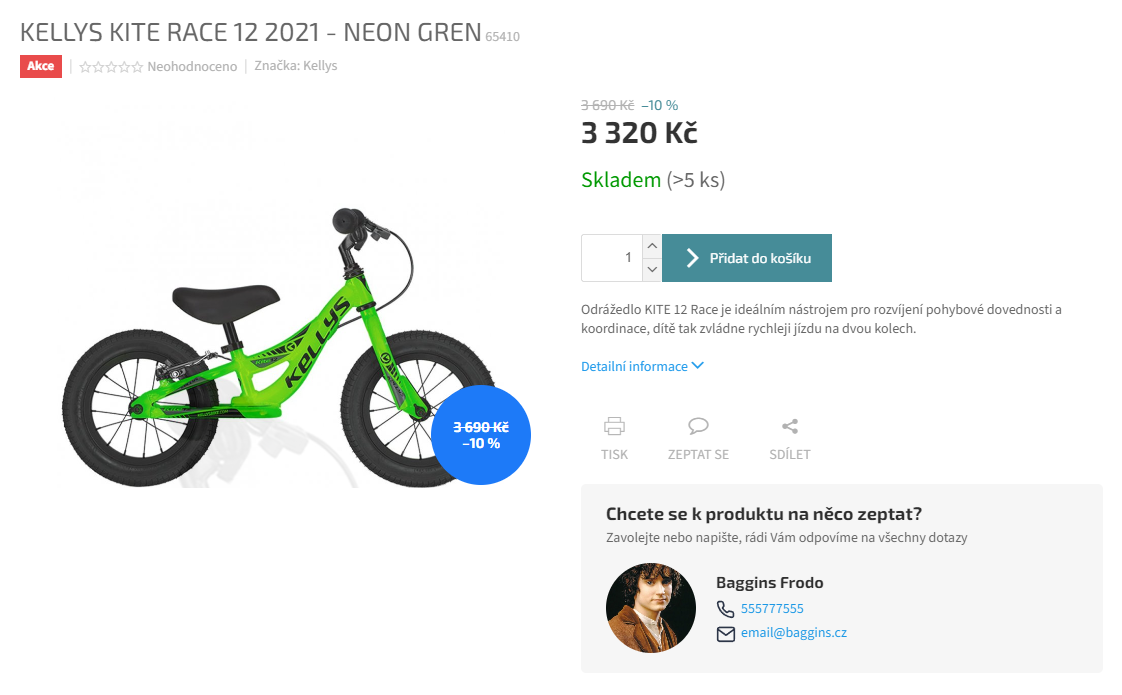Screen dimensions: 1122x695
Task: Open the email@baggins.cz email link
Action: coord(794,633)
